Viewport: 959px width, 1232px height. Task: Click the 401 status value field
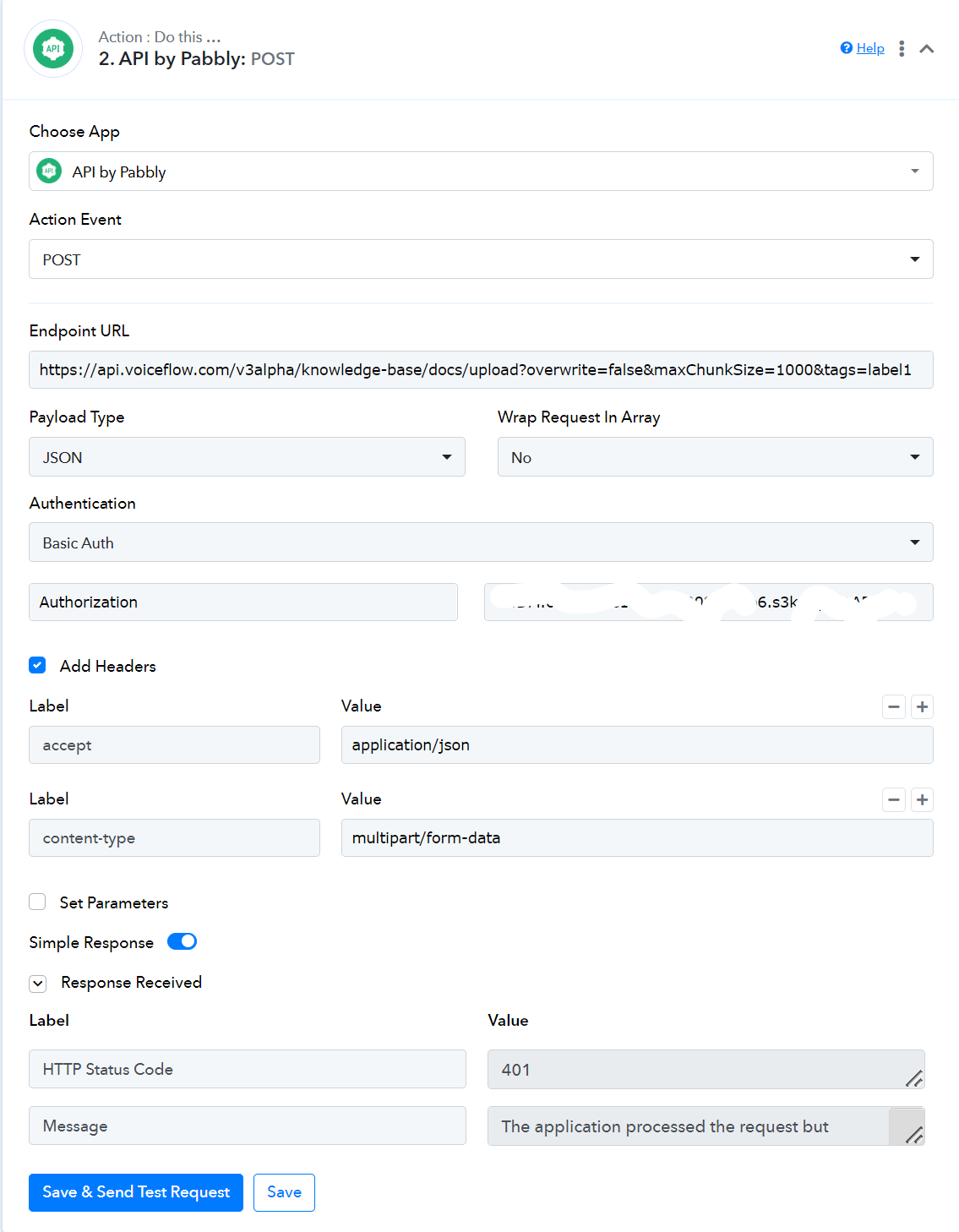pos(706,1070)
